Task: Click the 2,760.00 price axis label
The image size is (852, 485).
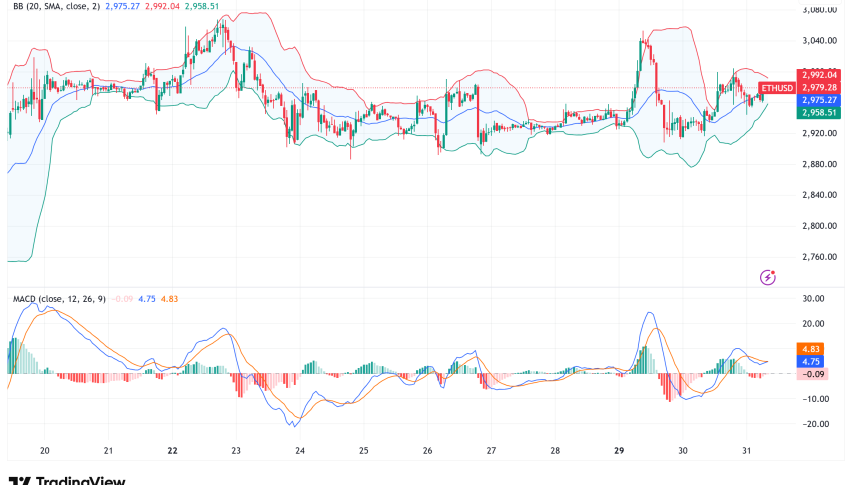Action: pos(819,257)
